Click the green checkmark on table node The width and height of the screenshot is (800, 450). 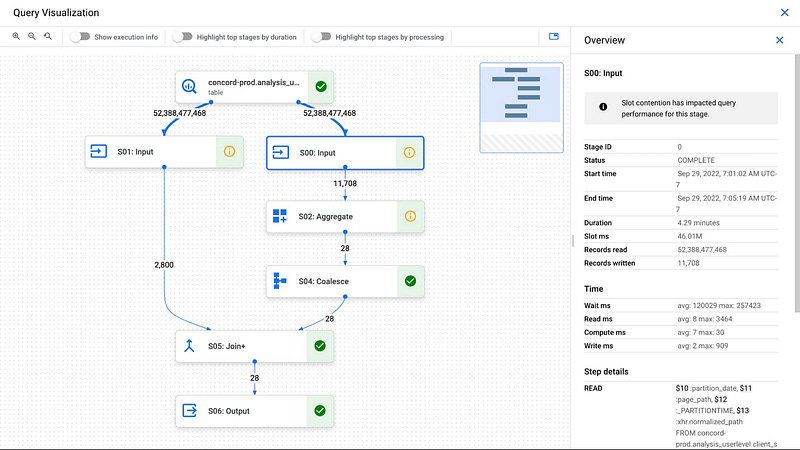coord(321,87)
